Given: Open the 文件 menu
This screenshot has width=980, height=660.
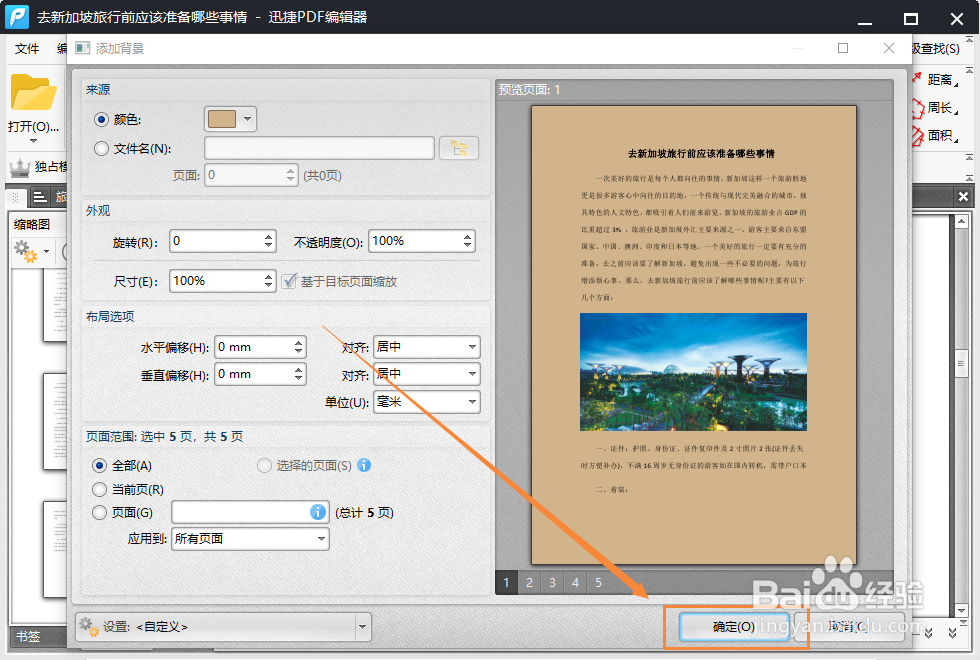Looking at the screenshot, I should point(27,47).
